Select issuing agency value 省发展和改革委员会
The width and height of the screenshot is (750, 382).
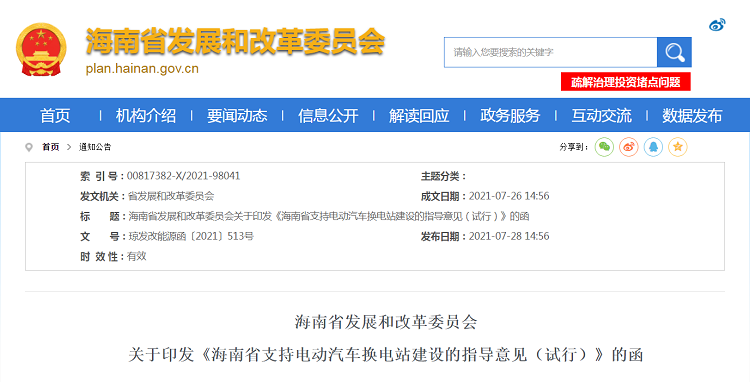pos(171,196)
